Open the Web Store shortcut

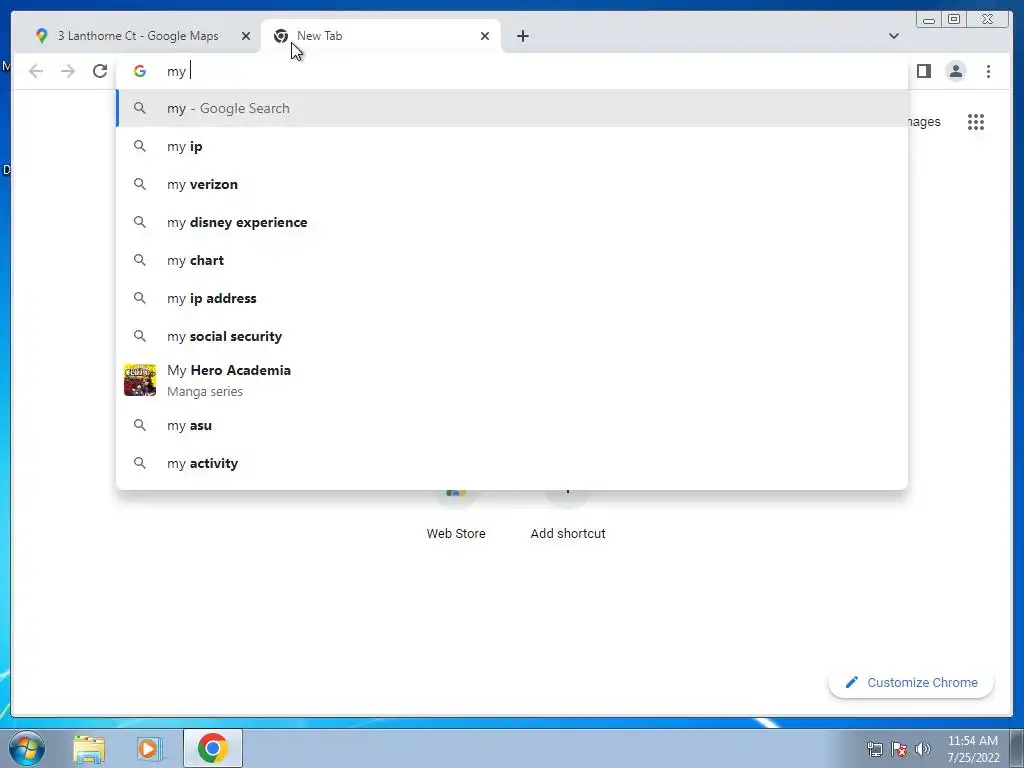456,515
